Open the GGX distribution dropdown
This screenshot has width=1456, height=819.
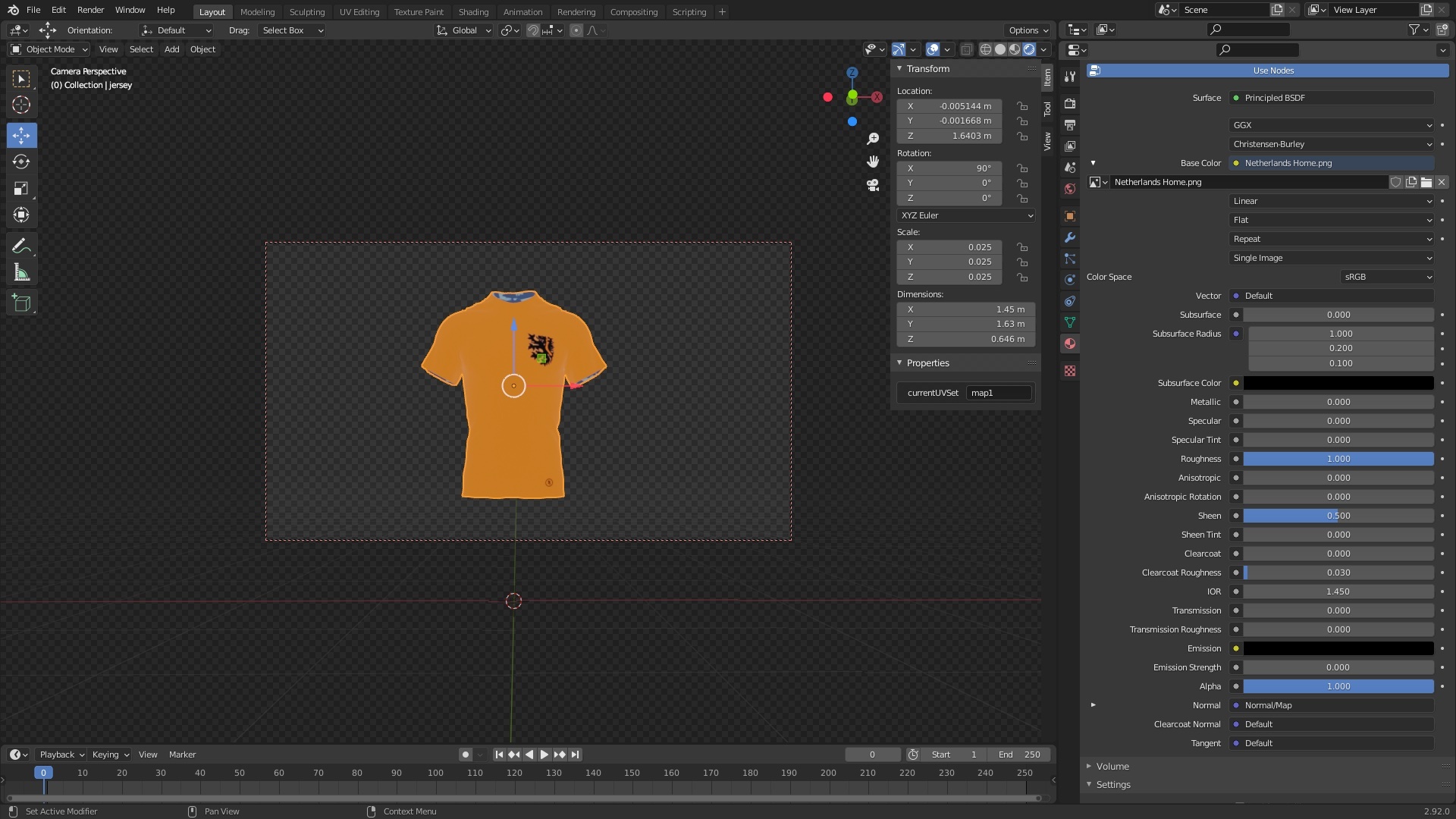[1332, 125]
